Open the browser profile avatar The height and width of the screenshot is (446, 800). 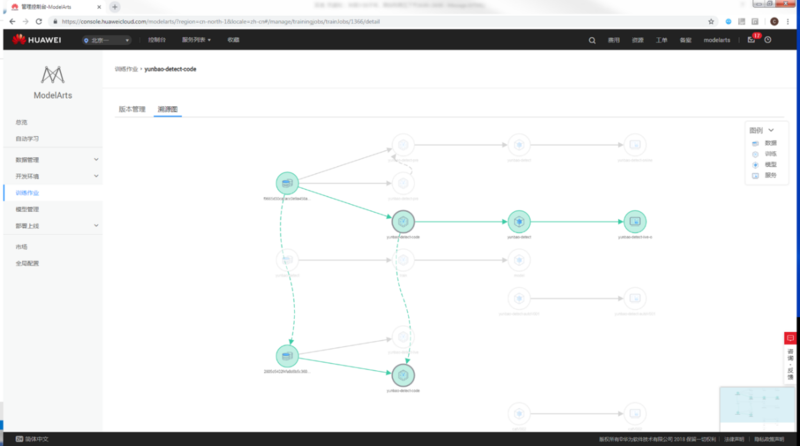click(774, 21)
